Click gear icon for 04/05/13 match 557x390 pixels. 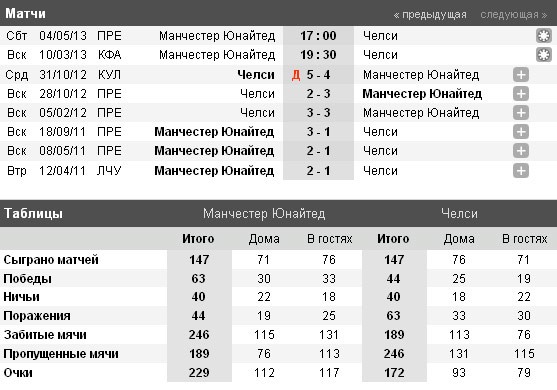[x=544, y=36]
